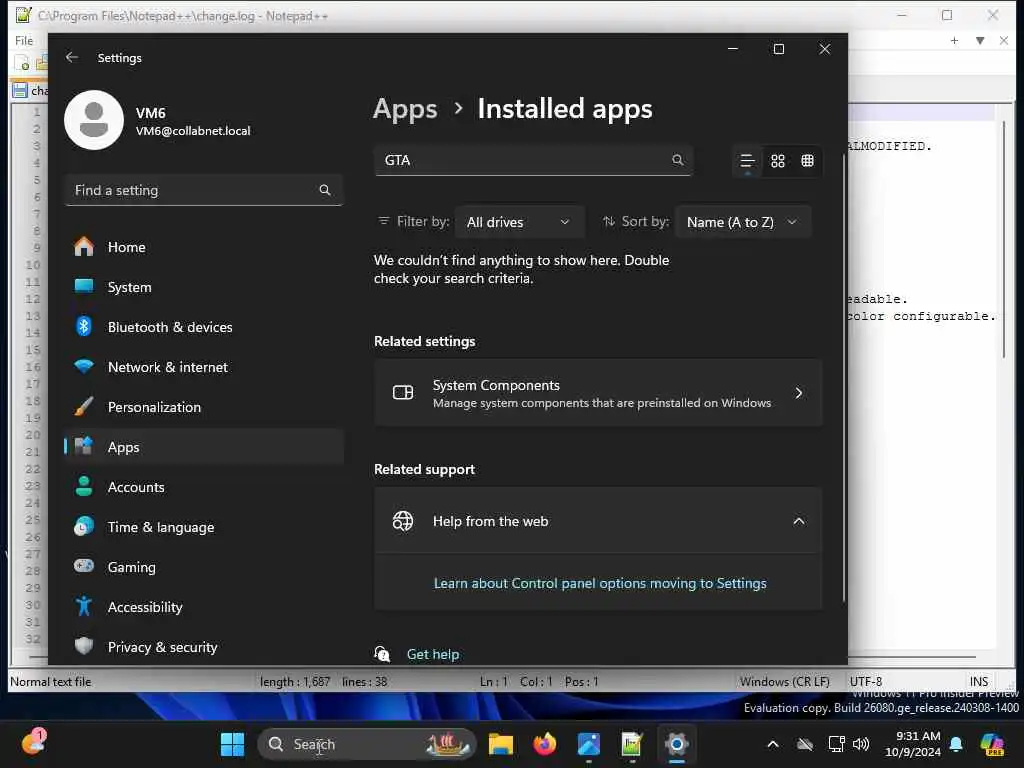Screen dimensions: 1024x768
Task: Open Notepad++ File menu
Action: point(24,40)
